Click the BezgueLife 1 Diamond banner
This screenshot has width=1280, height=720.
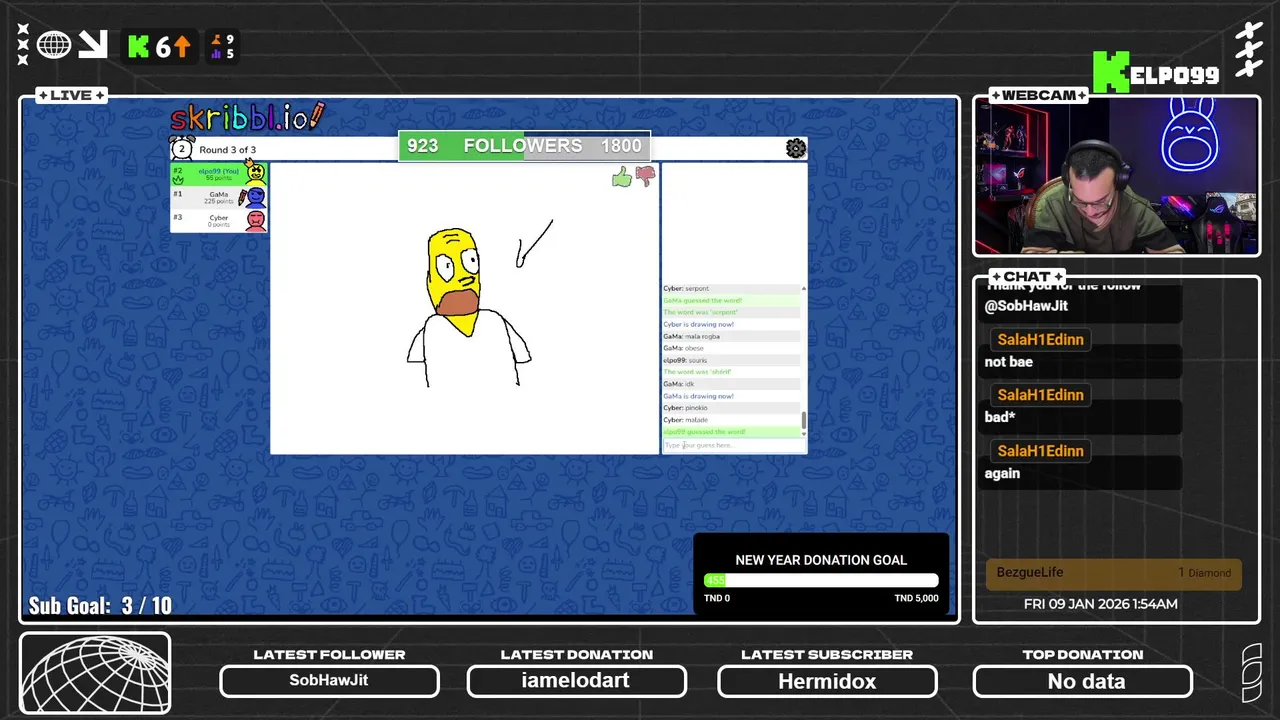pos(1114,573)
